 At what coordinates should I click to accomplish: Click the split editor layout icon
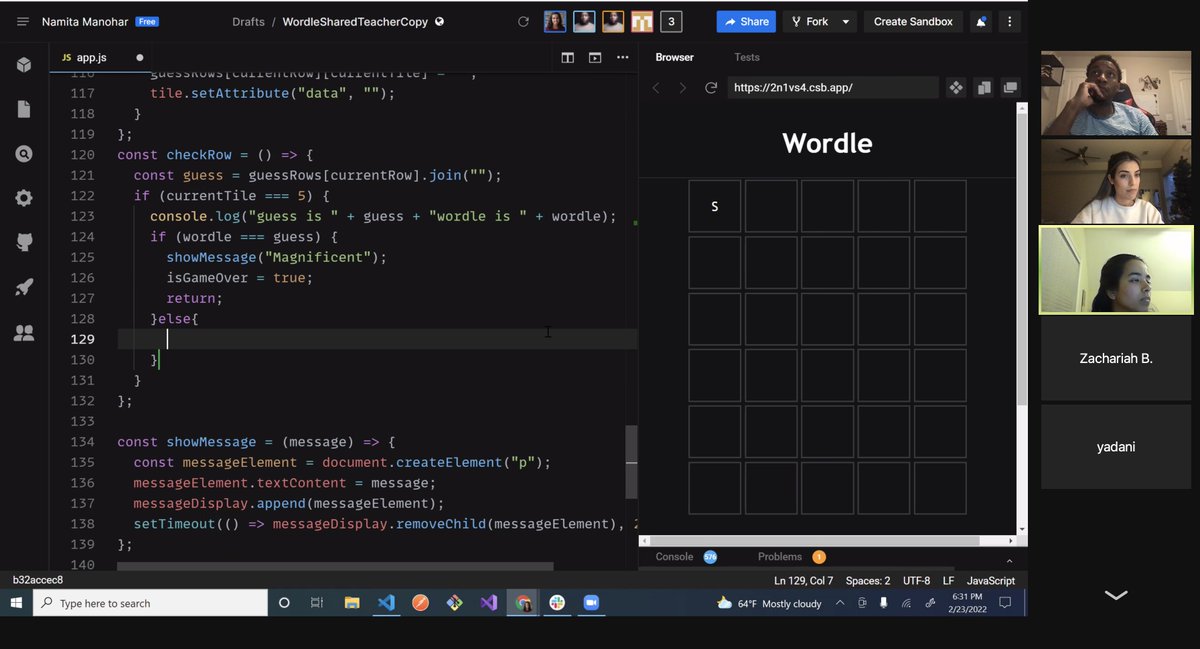click(x=567, y=58)
